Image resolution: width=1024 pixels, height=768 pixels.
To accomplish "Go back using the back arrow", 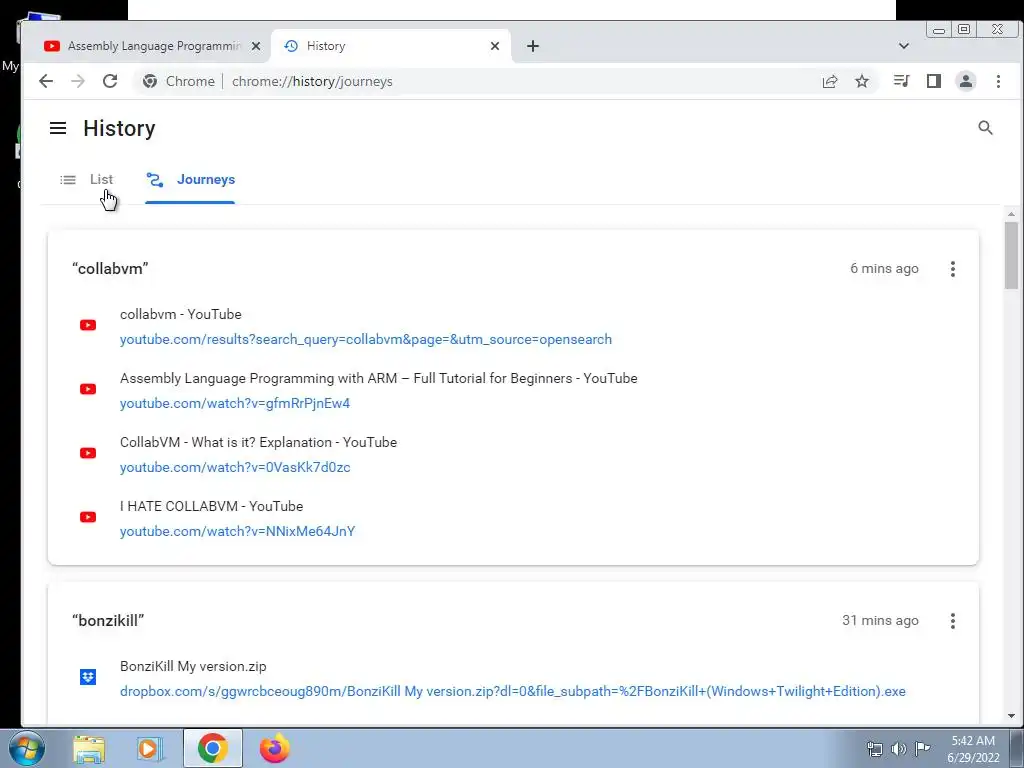I will pos(46,81).
